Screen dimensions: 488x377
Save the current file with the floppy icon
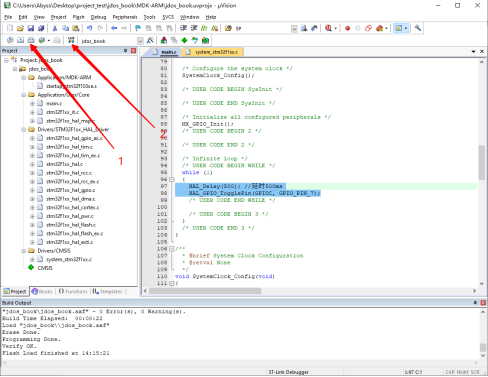pyautogui.click(x=31, y=28)
